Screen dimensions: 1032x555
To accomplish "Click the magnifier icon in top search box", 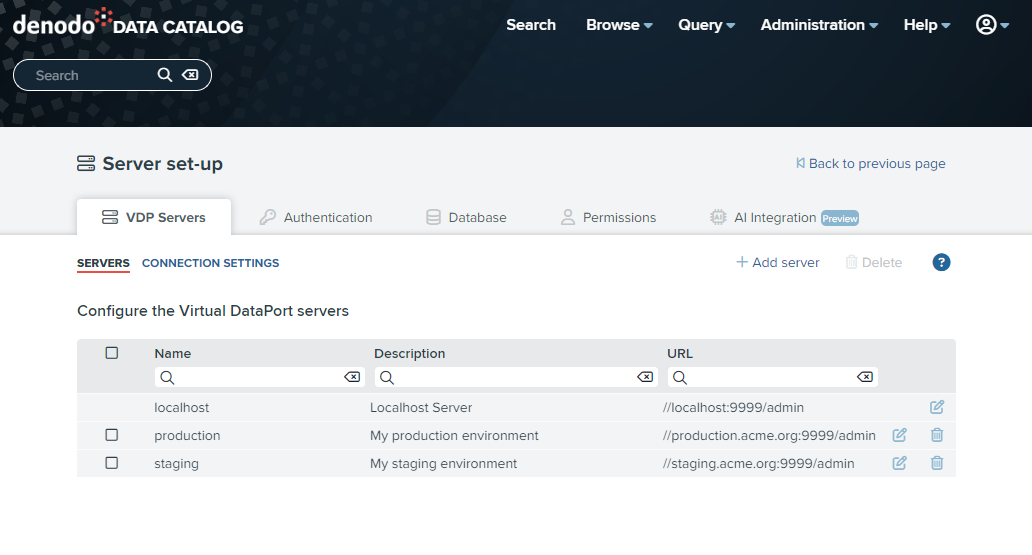I will [x=165, y=75].
